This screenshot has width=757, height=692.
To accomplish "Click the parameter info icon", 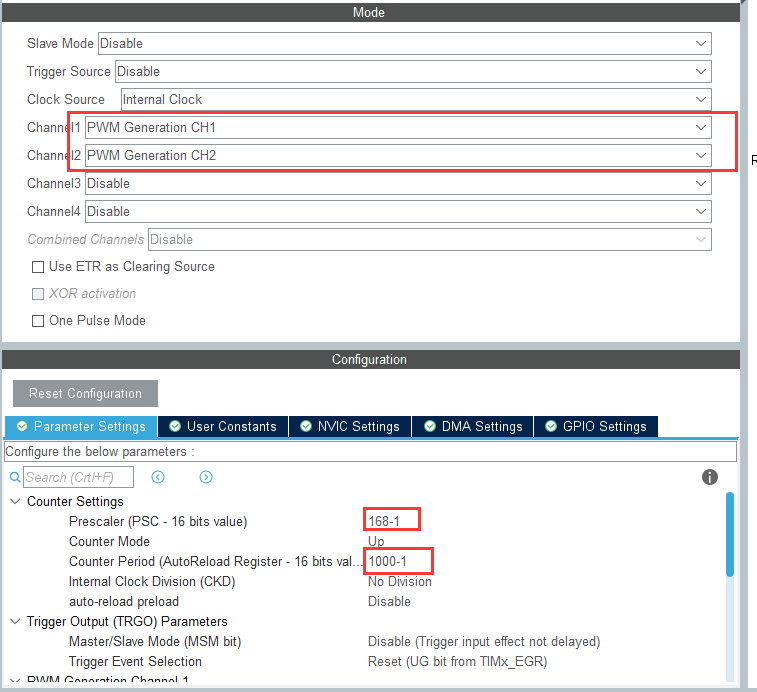I will coord(710,478).
